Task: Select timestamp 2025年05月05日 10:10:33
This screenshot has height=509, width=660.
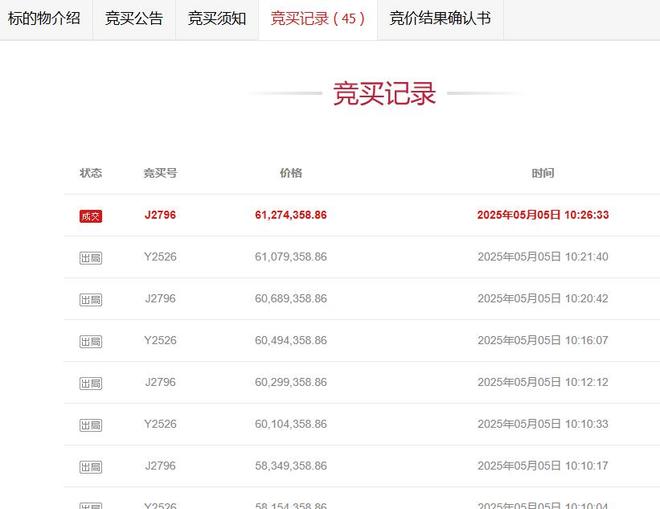Action: (x=543, y=424)
